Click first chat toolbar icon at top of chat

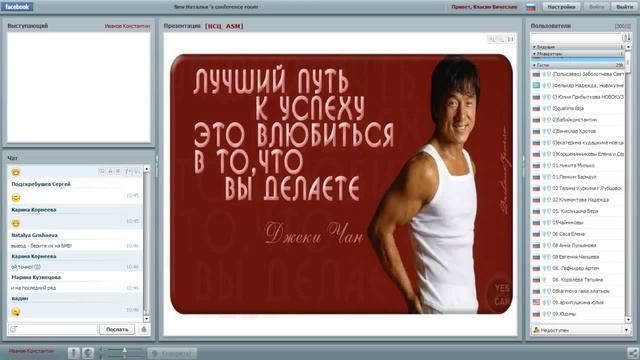tap(102, 171)
